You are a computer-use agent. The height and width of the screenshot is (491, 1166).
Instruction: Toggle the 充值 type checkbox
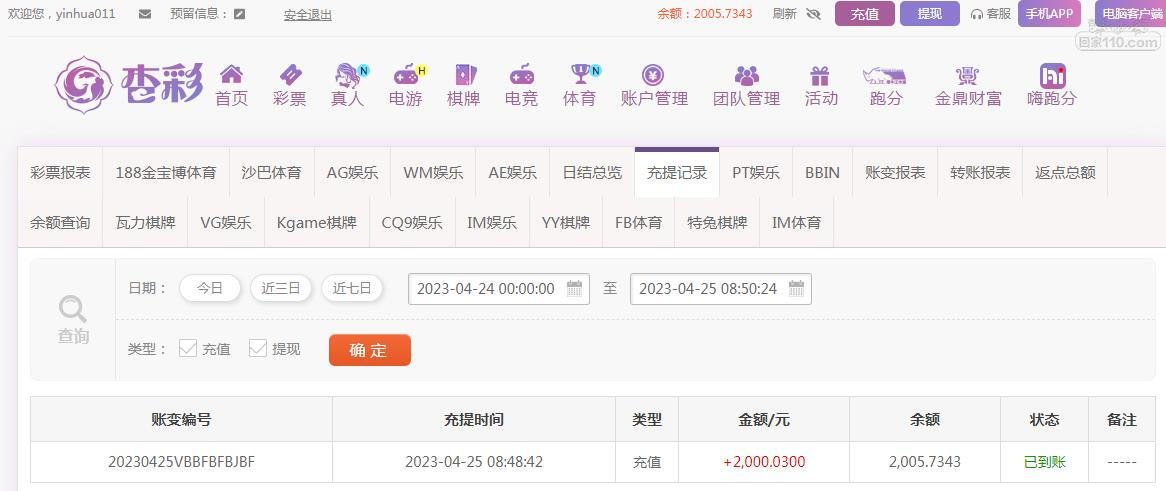[188, 348]
